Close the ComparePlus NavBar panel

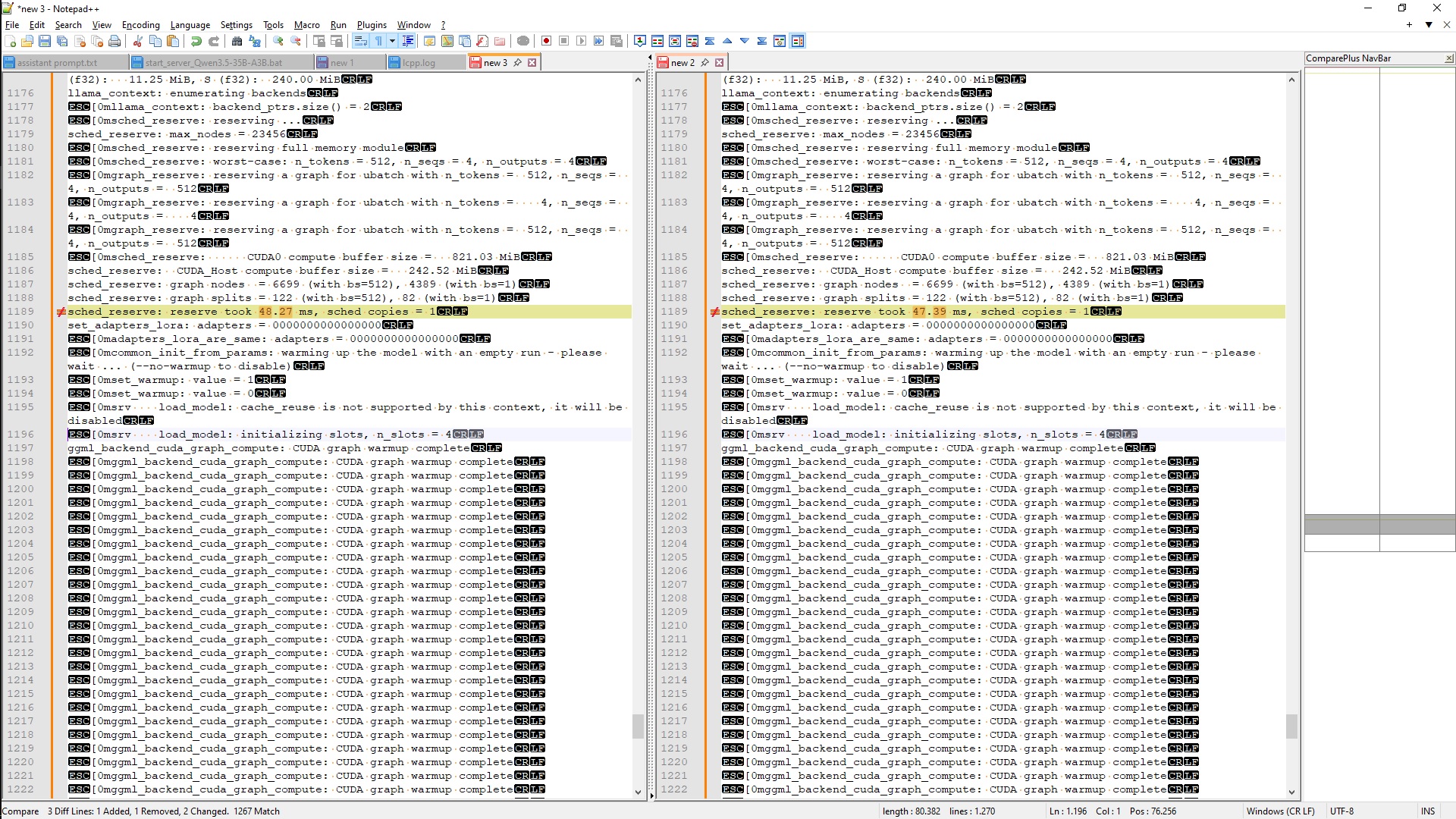(x=1448, y=58)
